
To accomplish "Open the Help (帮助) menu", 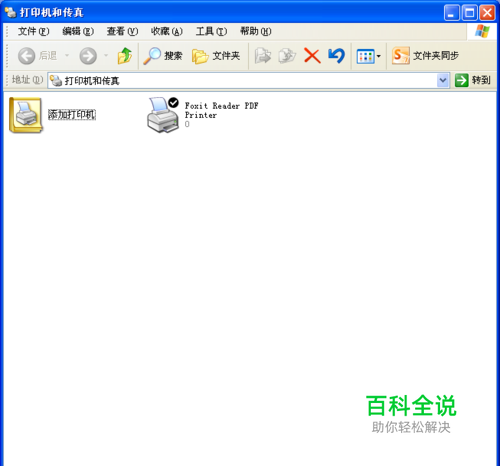I will coord(256,31).
